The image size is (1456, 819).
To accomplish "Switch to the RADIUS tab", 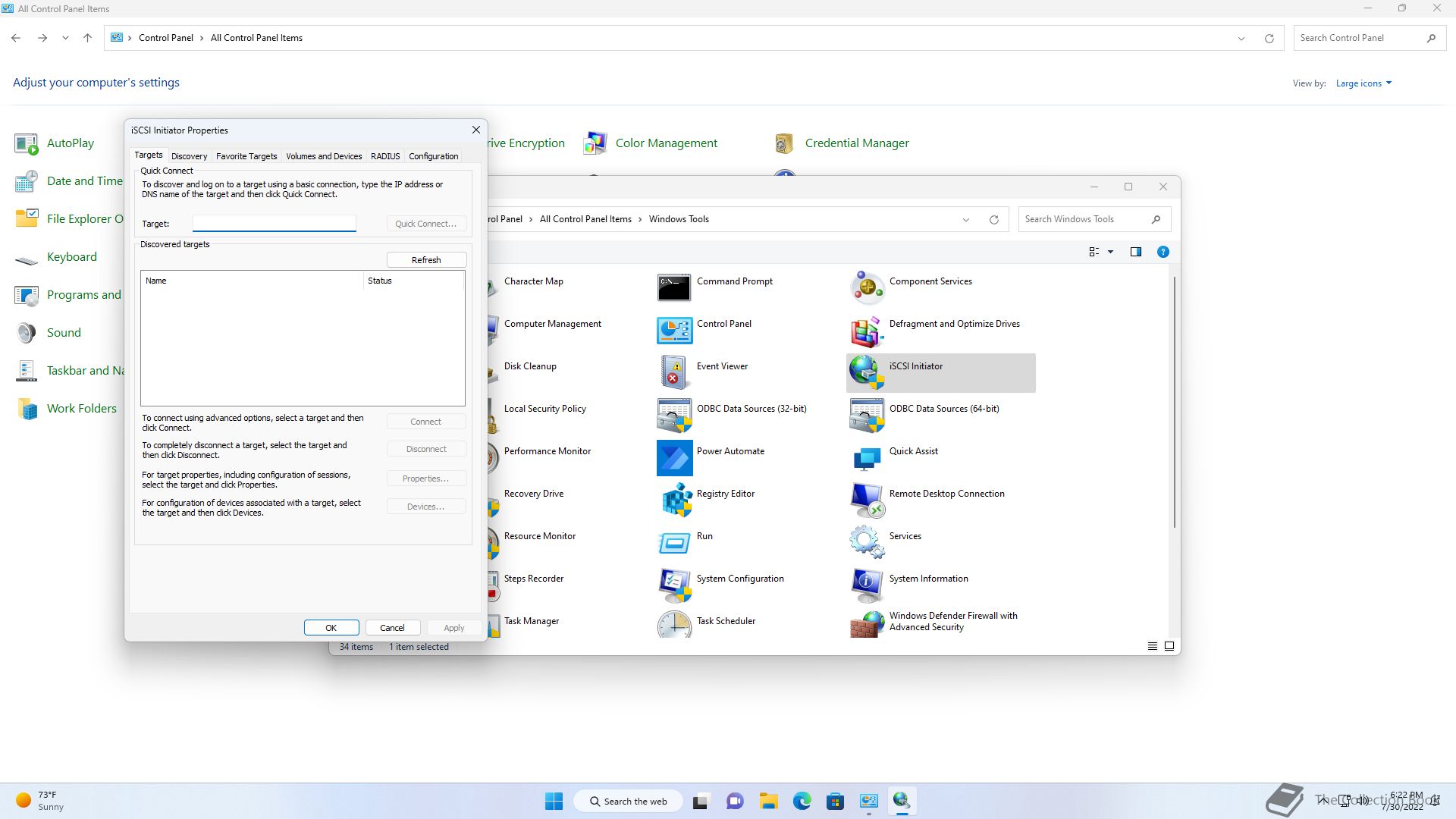I will tap(385, 156).
